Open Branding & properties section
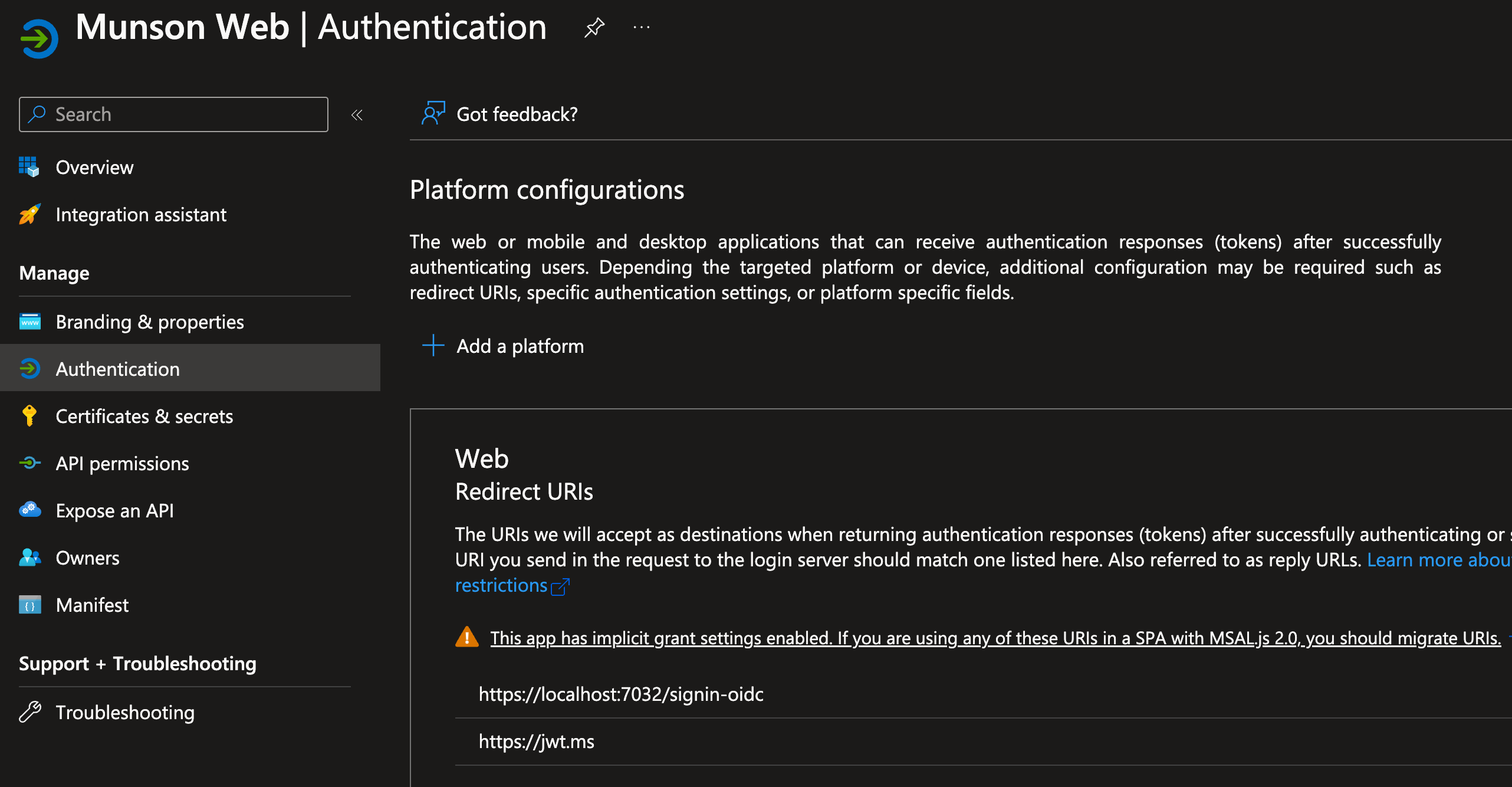 [150, 322]
